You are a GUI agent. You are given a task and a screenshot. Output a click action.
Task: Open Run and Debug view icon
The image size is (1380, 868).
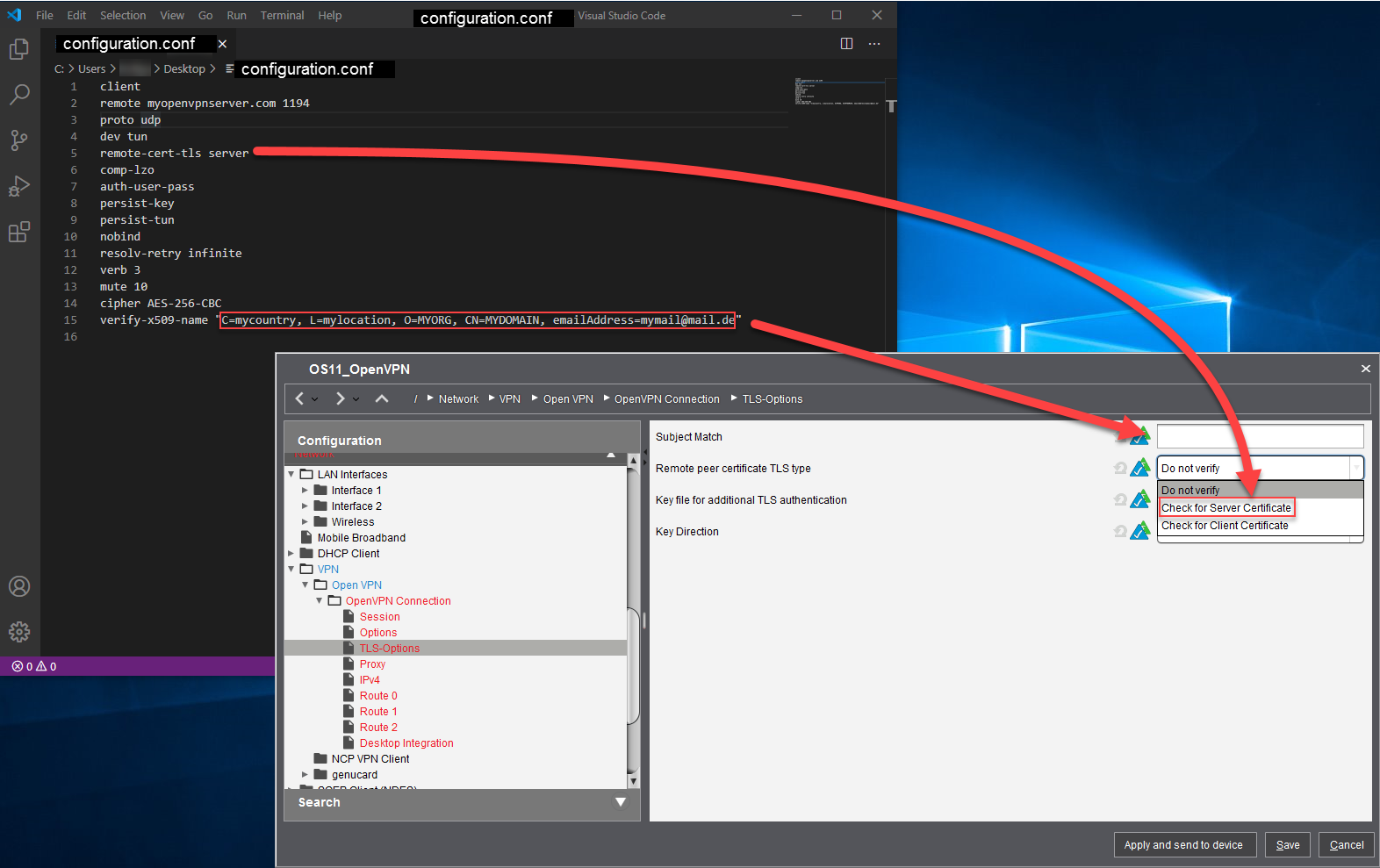click(x=19, y=186)
